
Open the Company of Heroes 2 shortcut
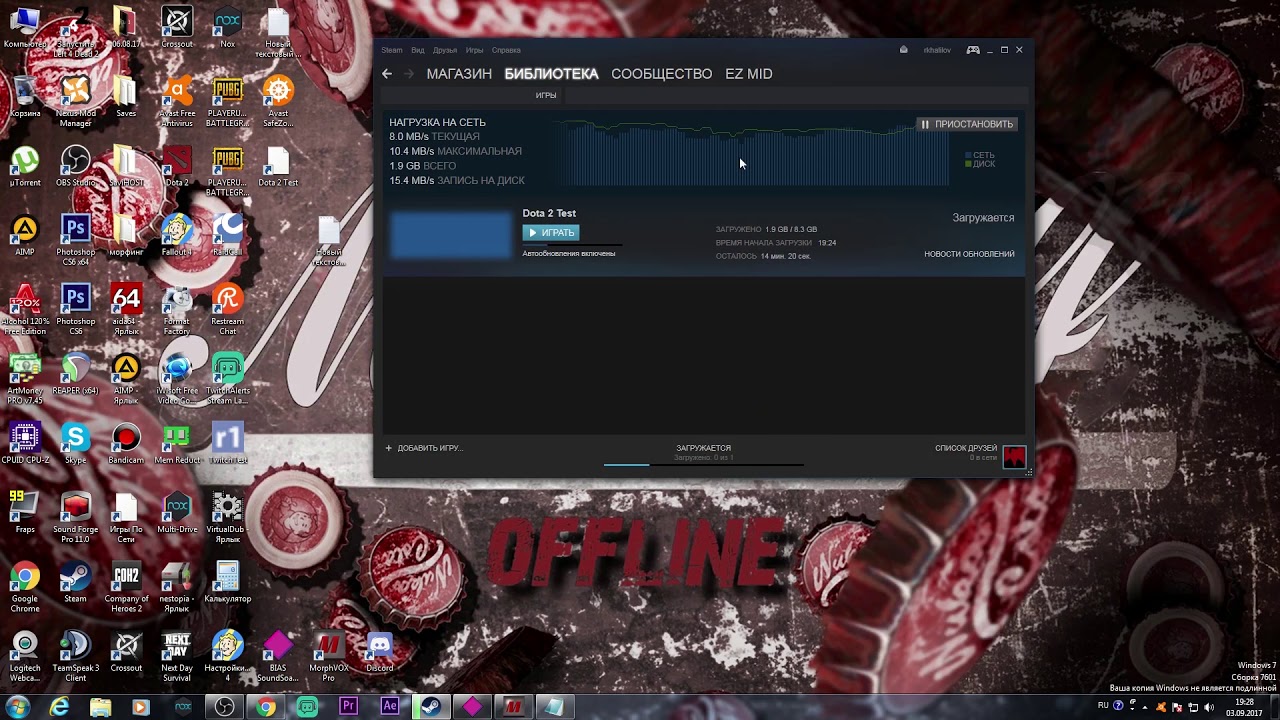126,585
